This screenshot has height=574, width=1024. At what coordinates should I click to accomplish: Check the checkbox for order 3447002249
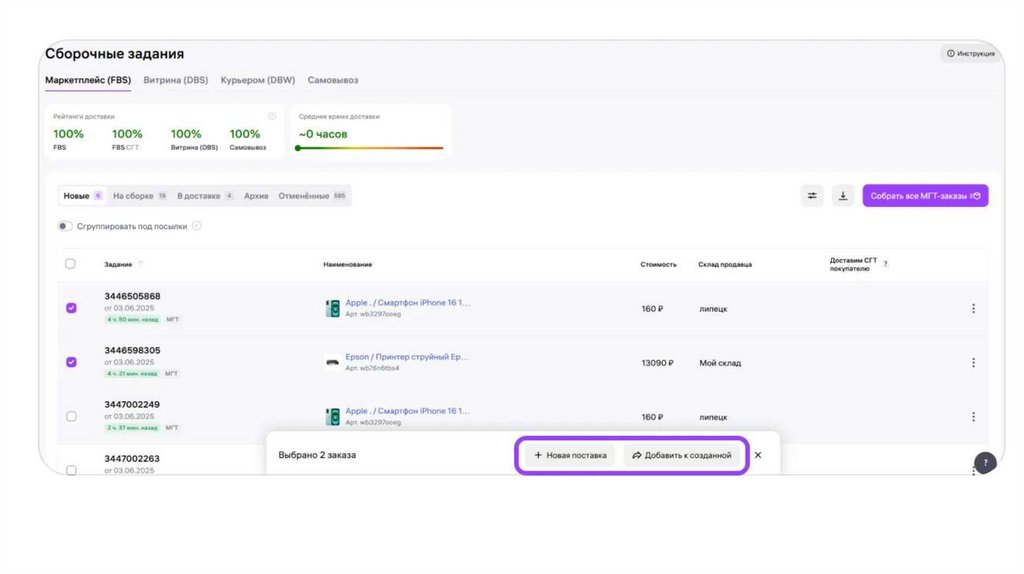[71, 416]
